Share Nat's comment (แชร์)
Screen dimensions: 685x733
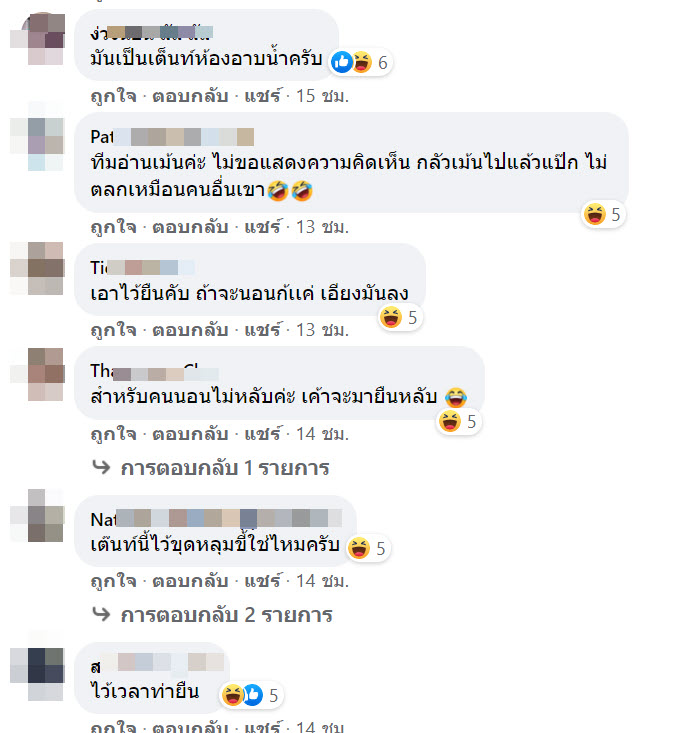263,581
